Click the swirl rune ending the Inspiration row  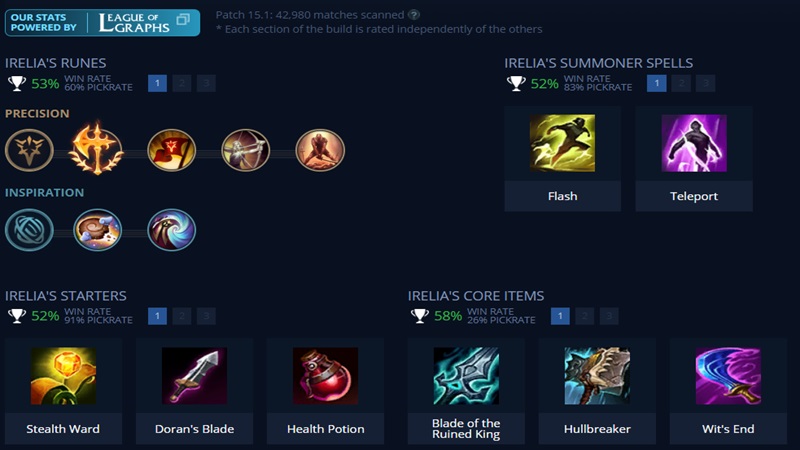171,230
